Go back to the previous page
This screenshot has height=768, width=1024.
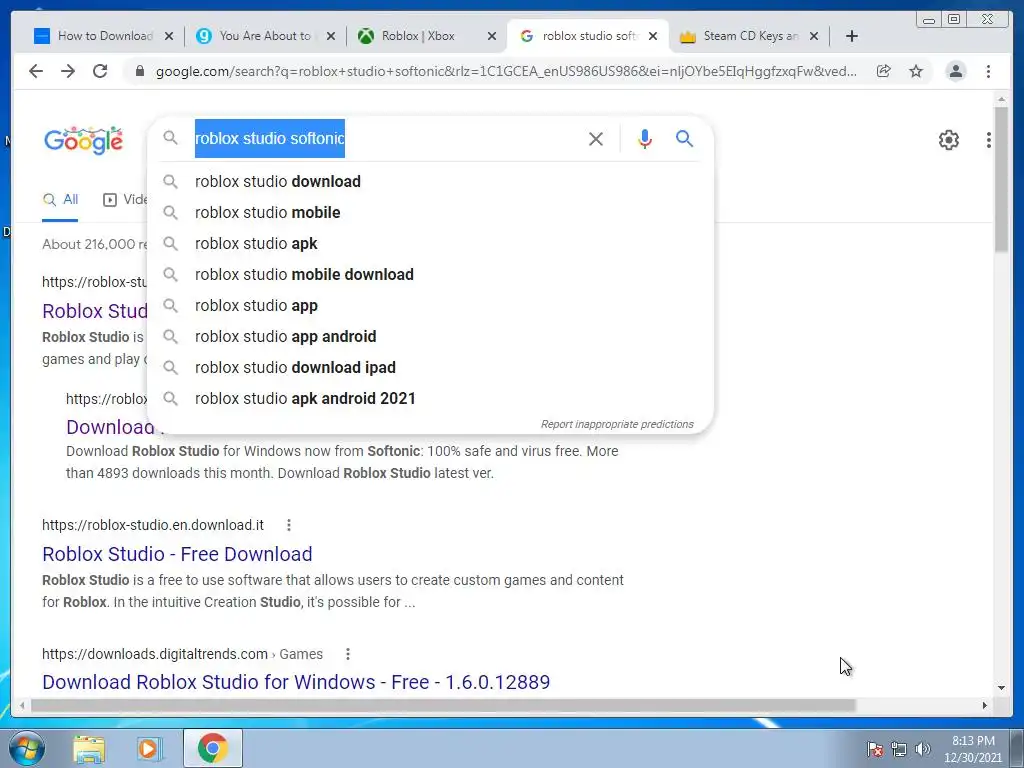[x=36, y=71]
